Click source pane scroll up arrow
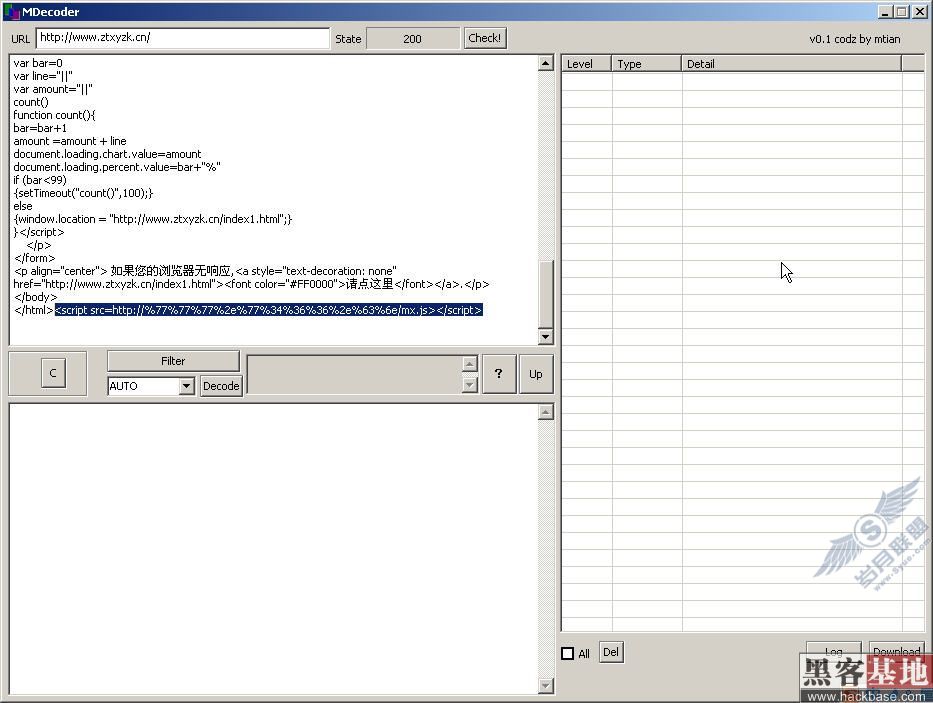 pos(546,63)
